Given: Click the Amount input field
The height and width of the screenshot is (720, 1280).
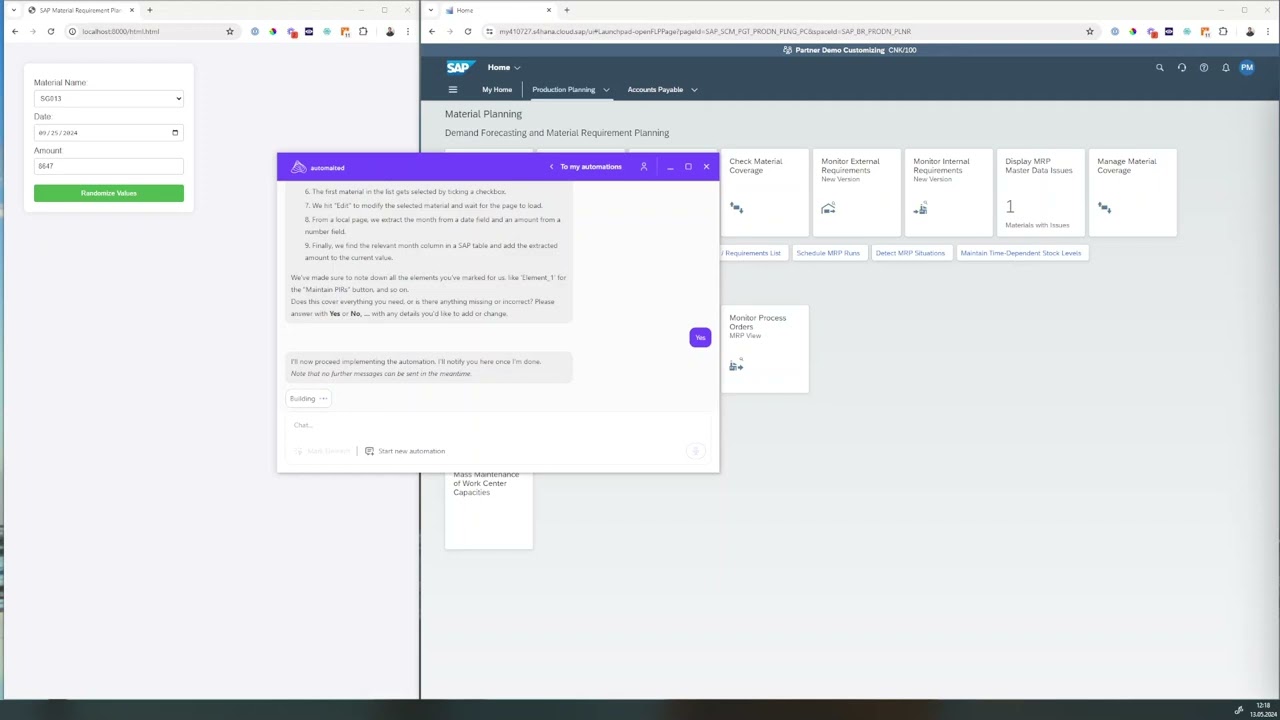Looking at the screenshot, I should point(109,166).
